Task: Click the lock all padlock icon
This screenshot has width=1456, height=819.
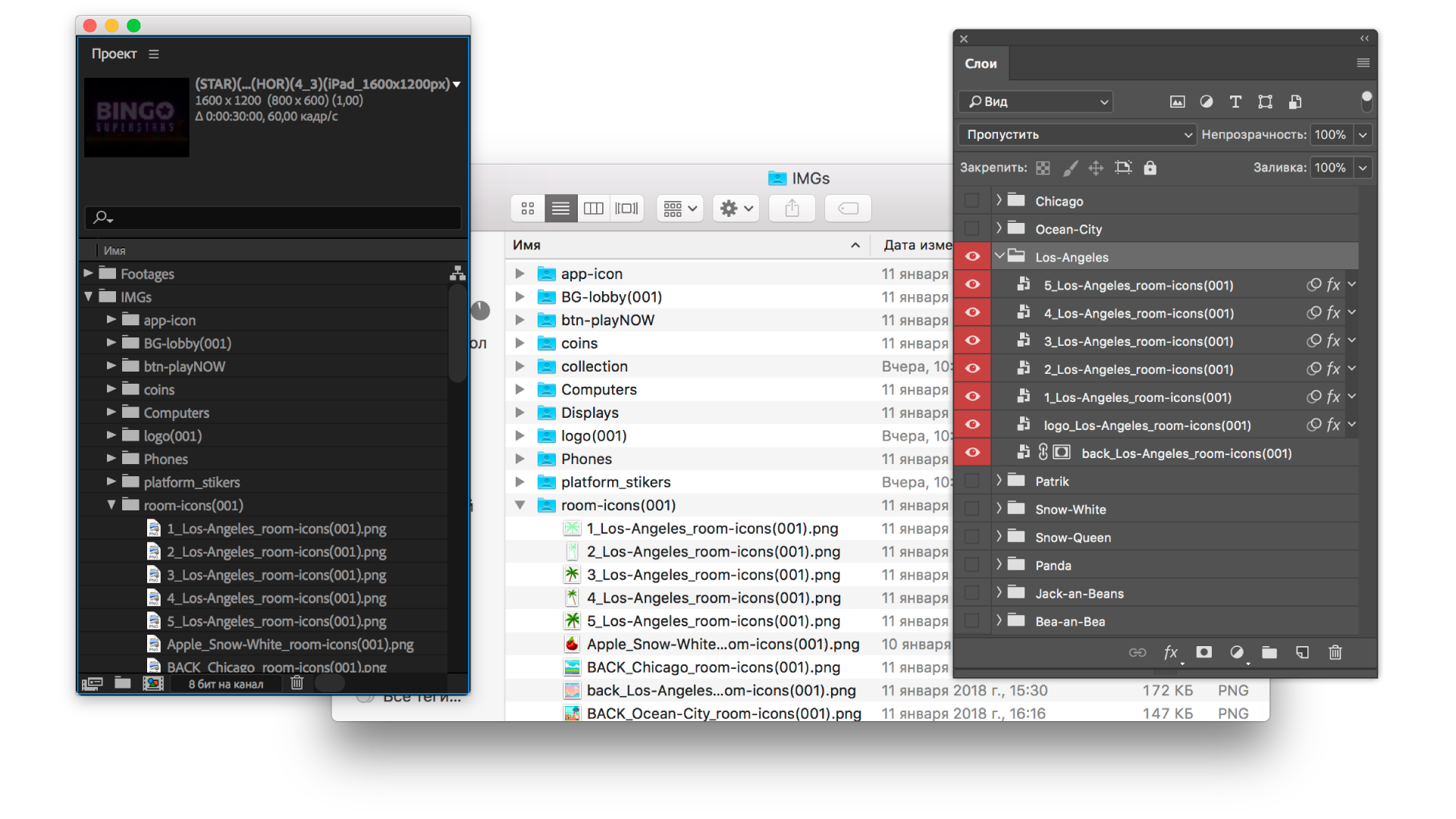Action: (1150, 168)
